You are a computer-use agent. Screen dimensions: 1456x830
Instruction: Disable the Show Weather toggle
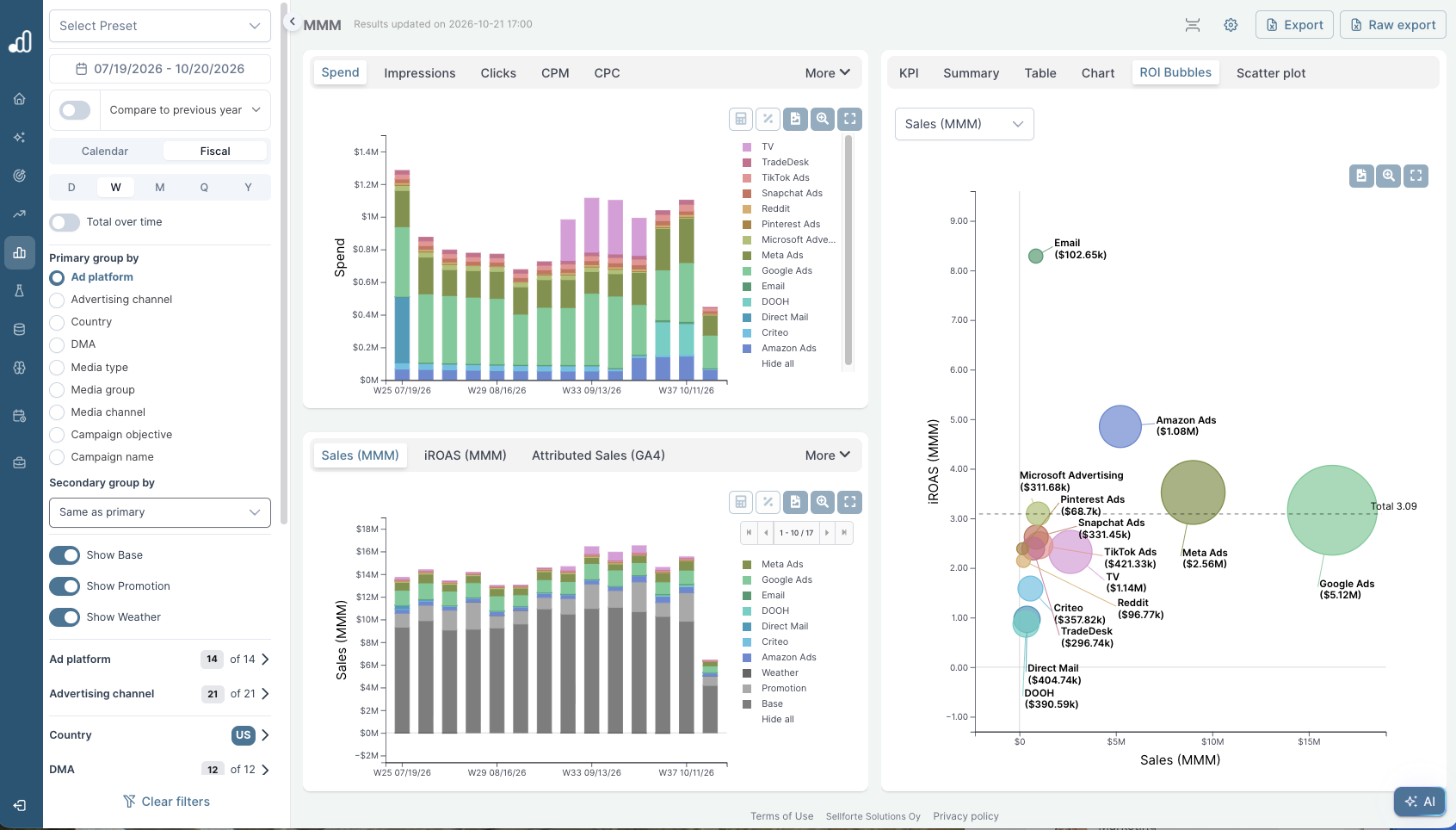click(x=65, y=617)
